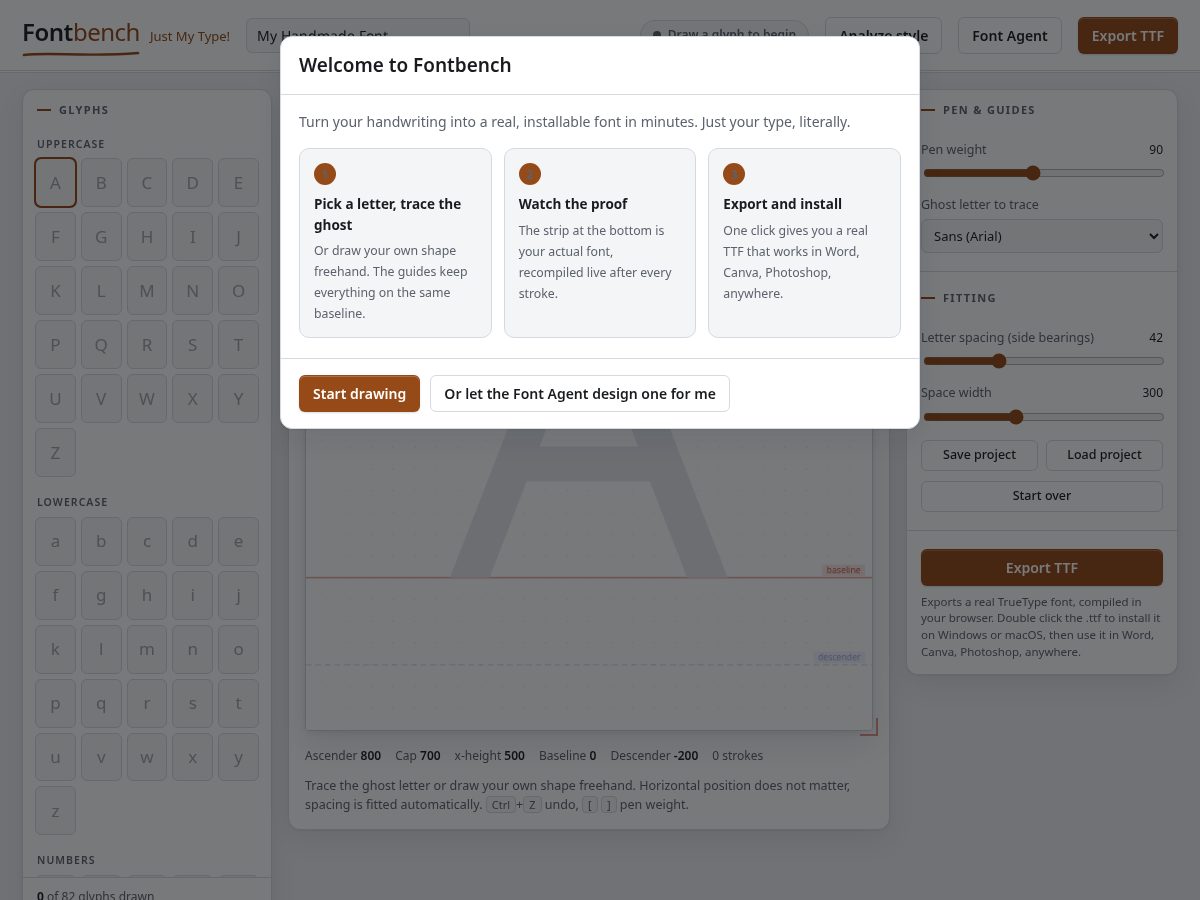Choose 'Or let the Font Agent design one for me'

[x=580, y=393]
